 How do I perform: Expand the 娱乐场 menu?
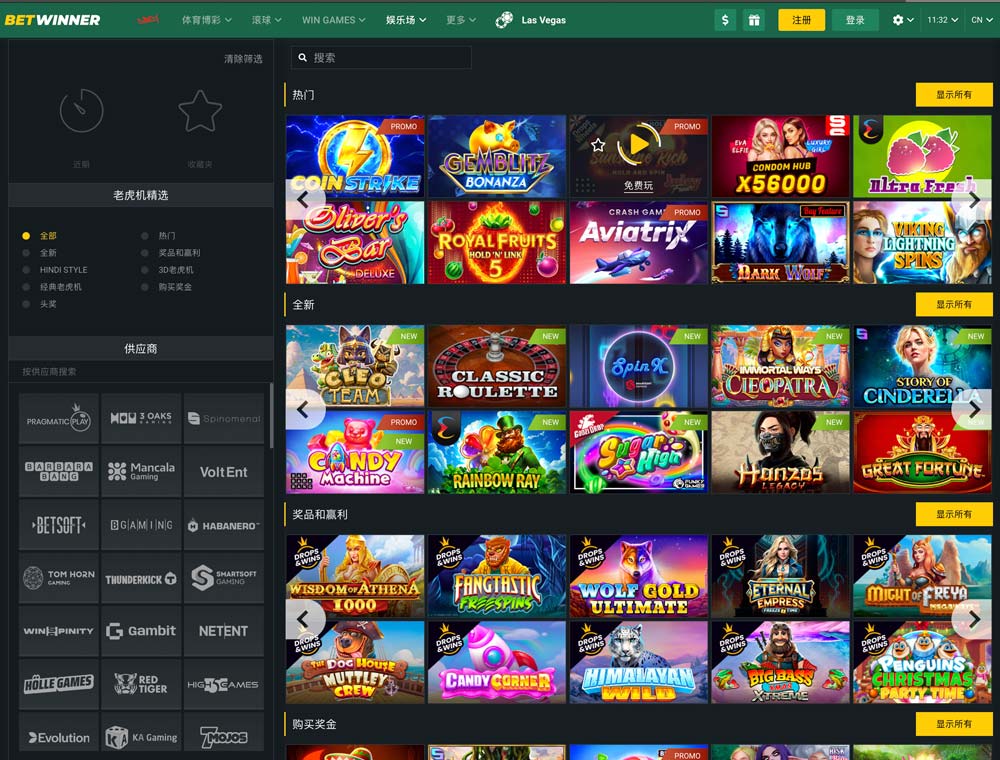click(406, 20)
